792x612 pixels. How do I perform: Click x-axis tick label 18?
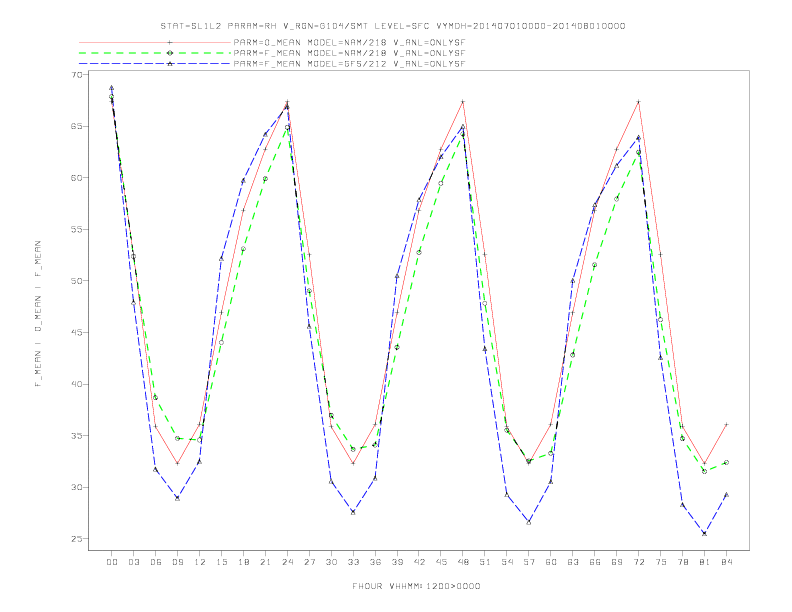[243, 562]
